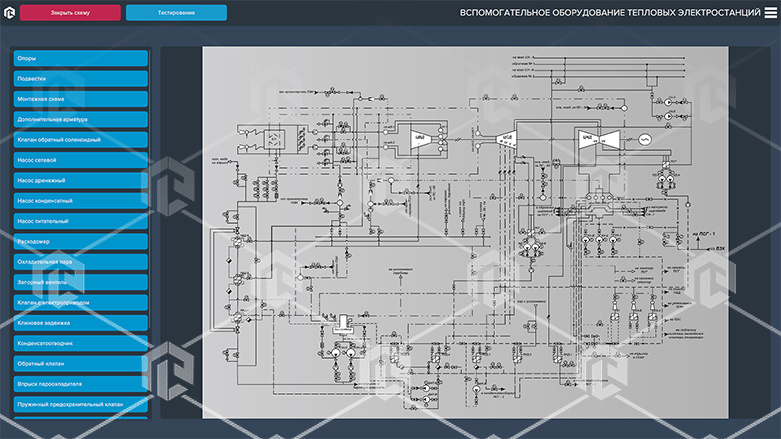This screenshot has height=439, width=781.
Task: Choose 'Дополнительная арматура' in the list
Action: point(81,119)
